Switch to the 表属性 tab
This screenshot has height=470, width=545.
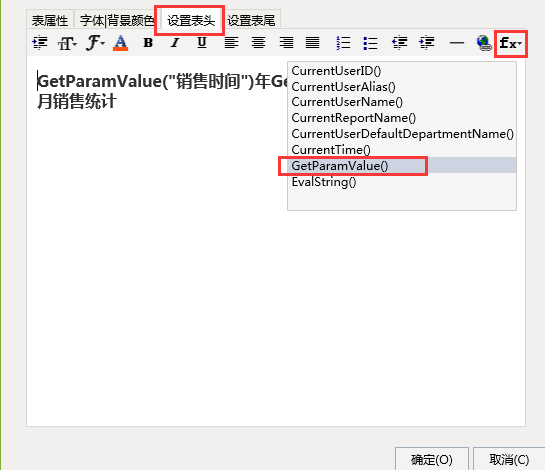(x=50, y=21)
